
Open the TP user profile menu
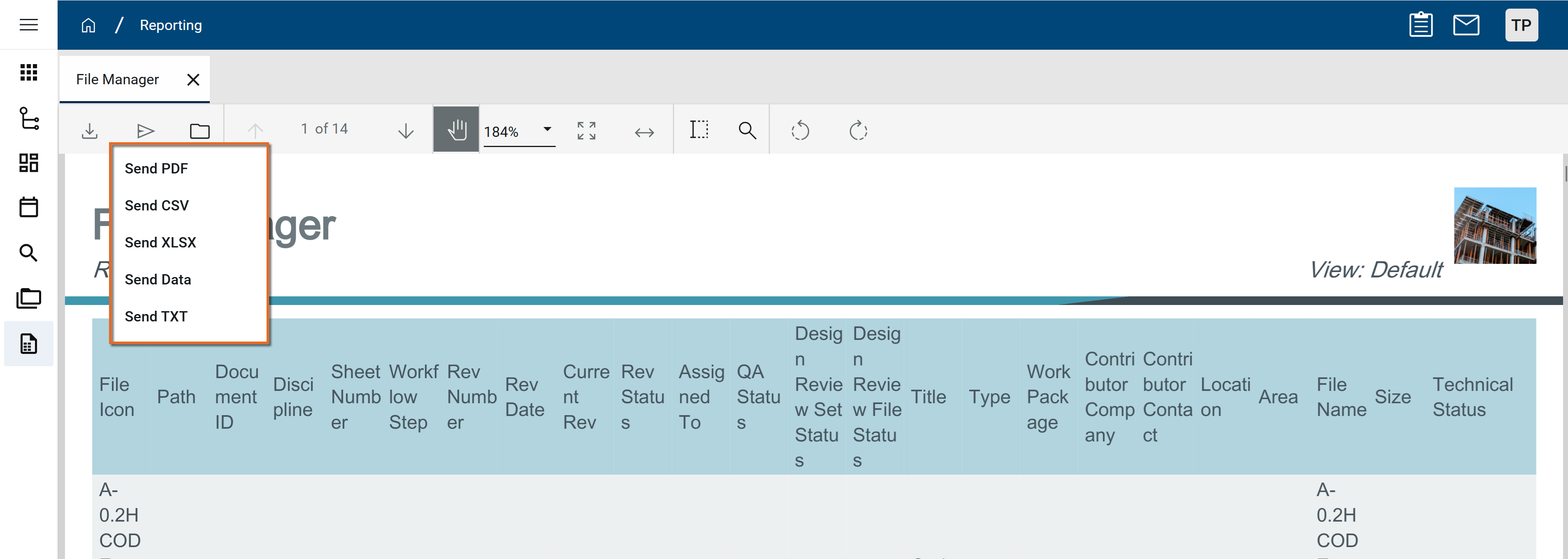[x=1521, y=25]
